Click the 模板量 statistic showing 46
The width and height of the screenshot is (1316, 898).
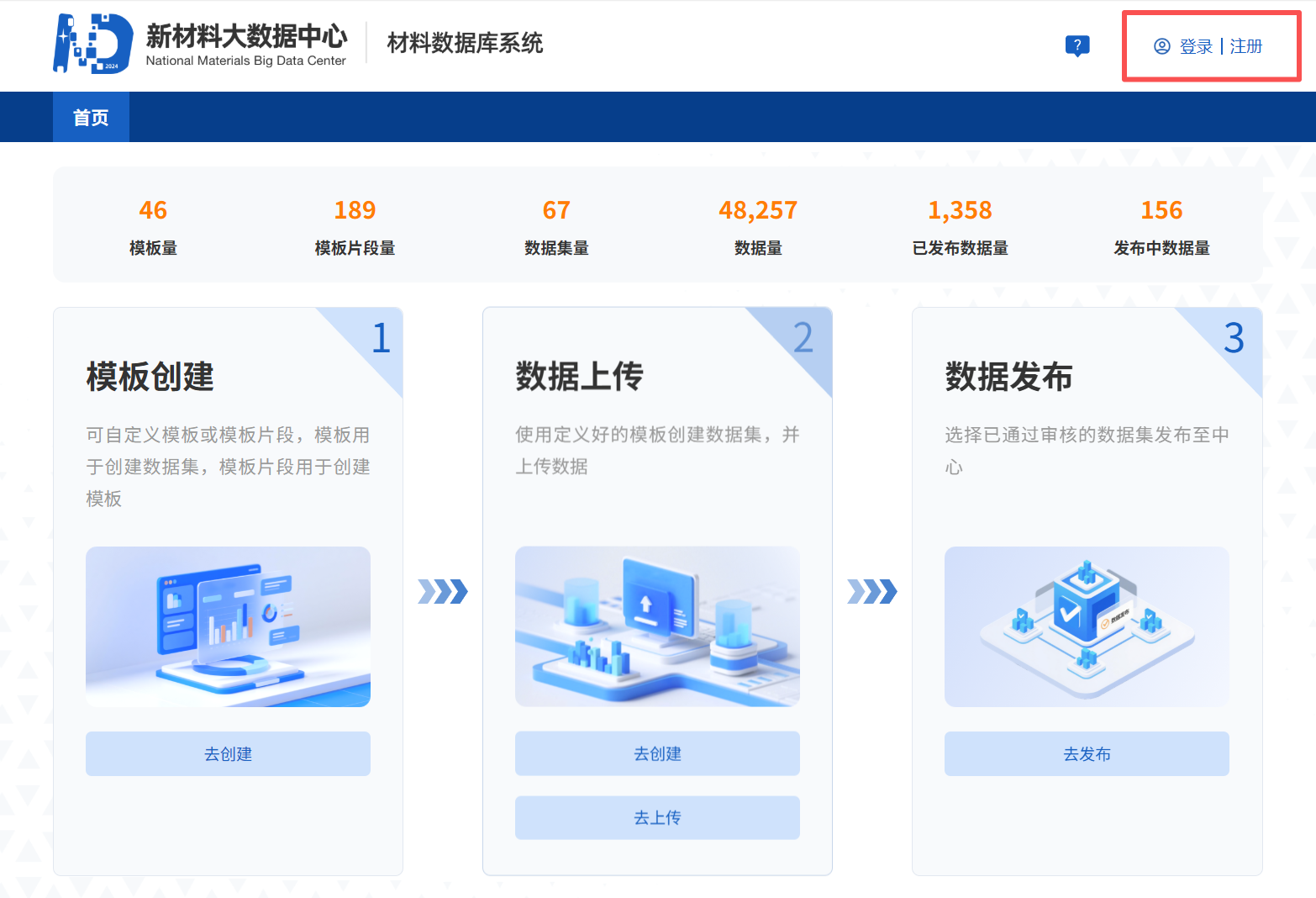[x=153, y=225]
